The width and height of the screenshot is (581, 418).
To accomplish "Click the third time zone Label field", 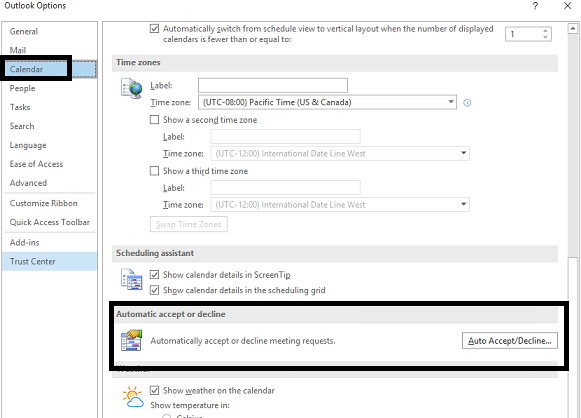I will [285, 188].
